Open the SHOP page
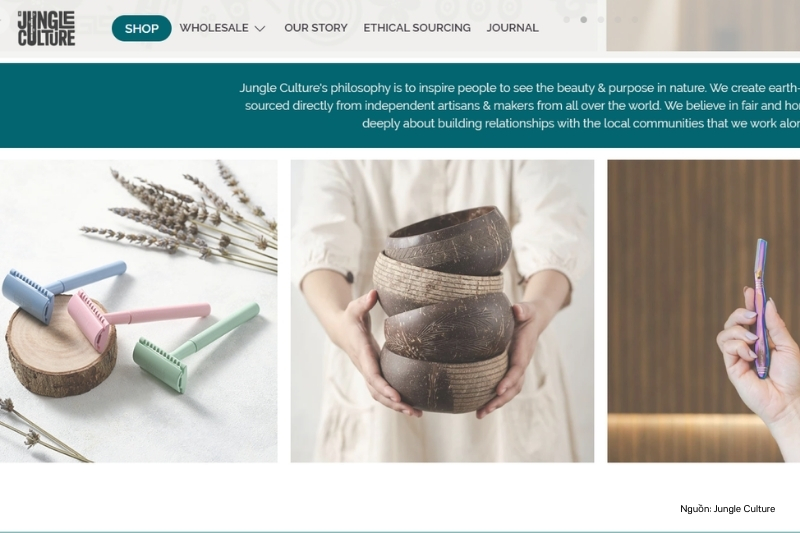The height and width of the screenshot is (533, 800). [141, 28]
